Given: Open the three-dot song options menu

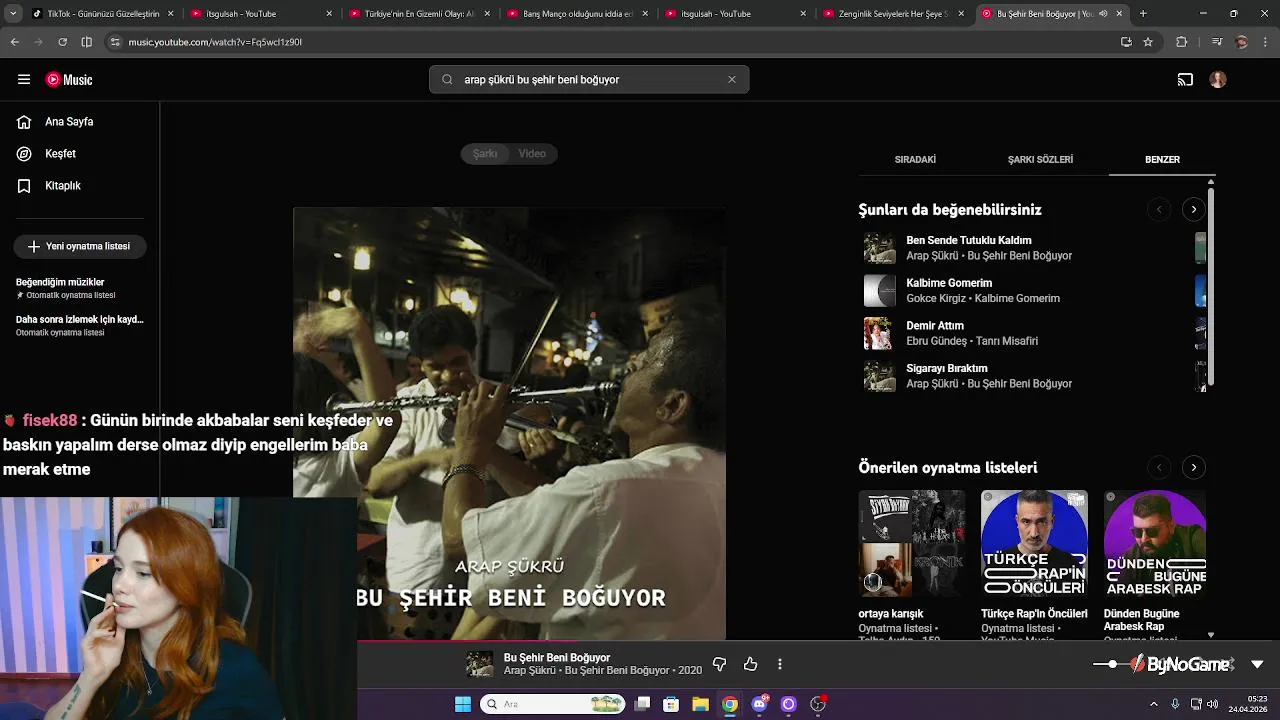Looking at the screenshot, I should click(x=779, y=664).
